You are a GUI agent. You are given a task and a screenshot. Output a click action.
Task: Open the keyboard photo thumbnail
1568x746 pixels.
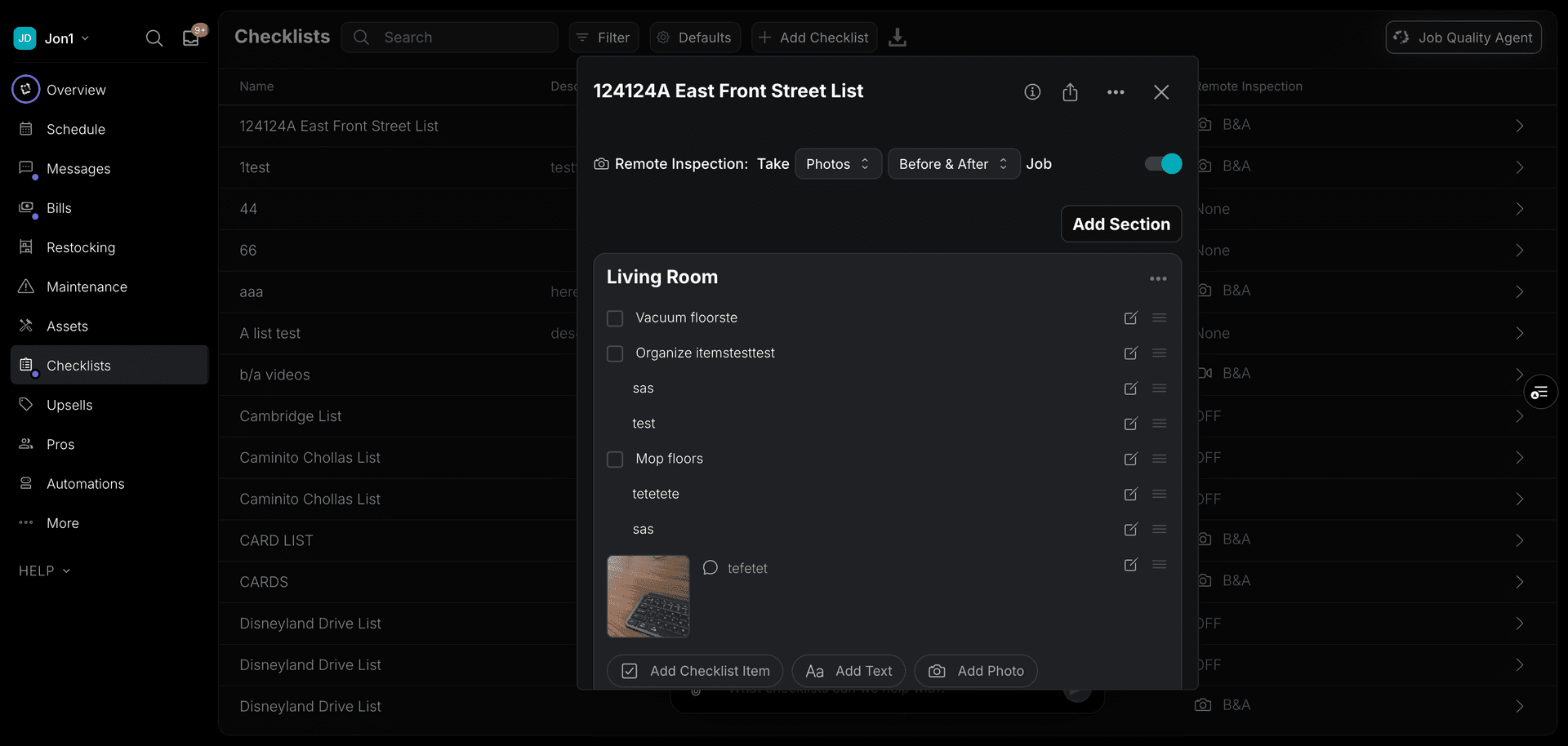[x=648, y=597]
